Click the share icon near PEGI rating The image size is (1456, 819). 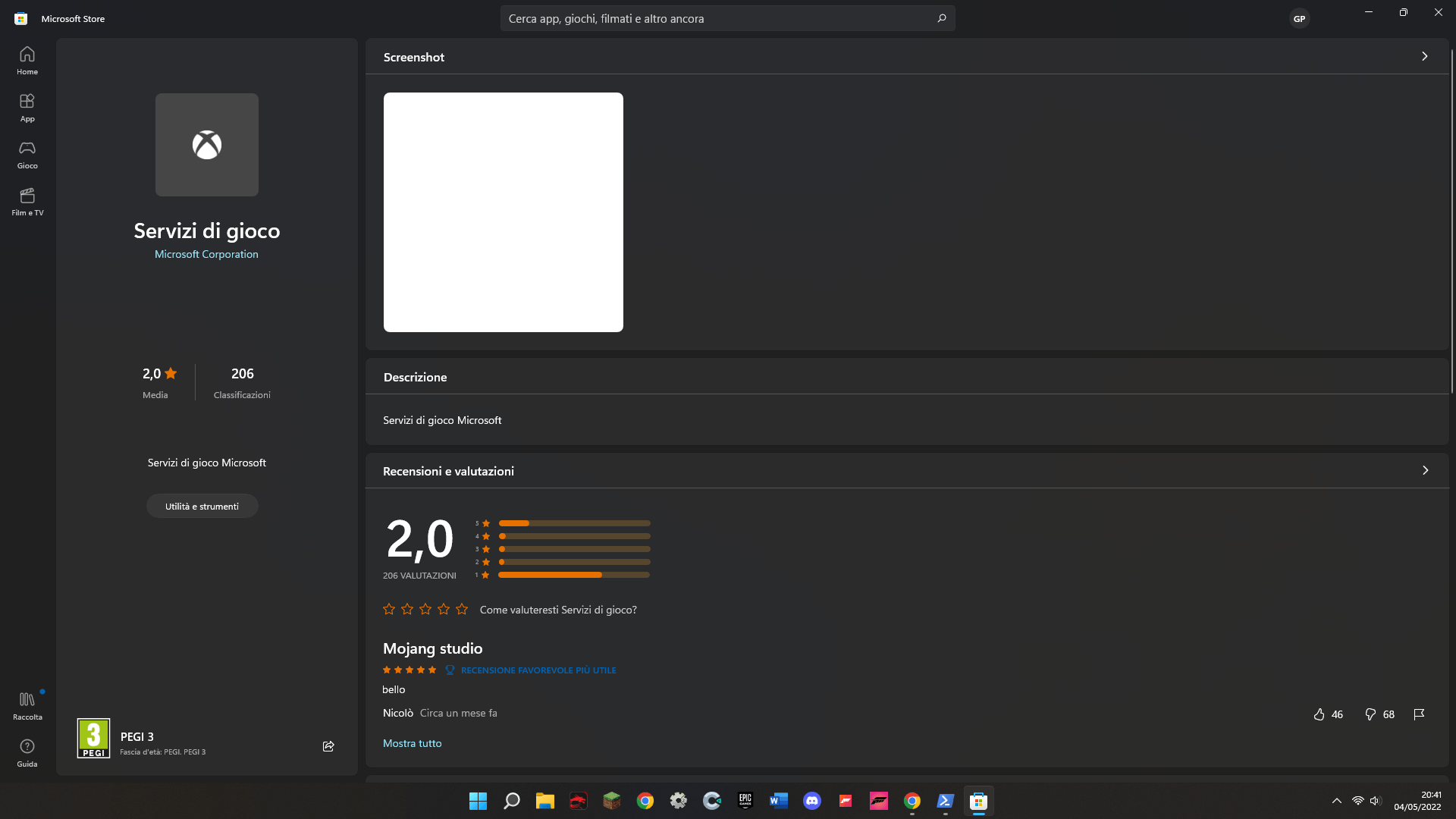(x=328, y=746)
